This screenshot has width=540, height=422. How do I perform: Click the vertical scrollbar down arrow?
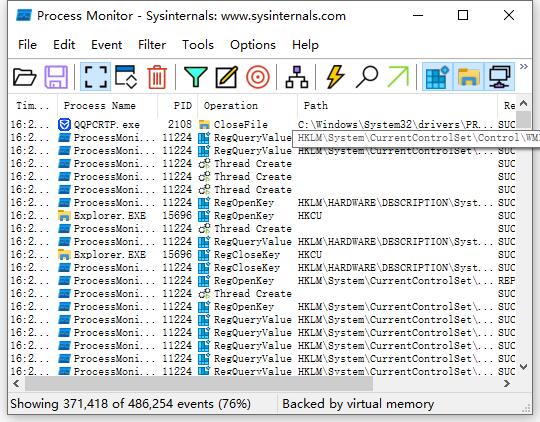coord(523,367)
